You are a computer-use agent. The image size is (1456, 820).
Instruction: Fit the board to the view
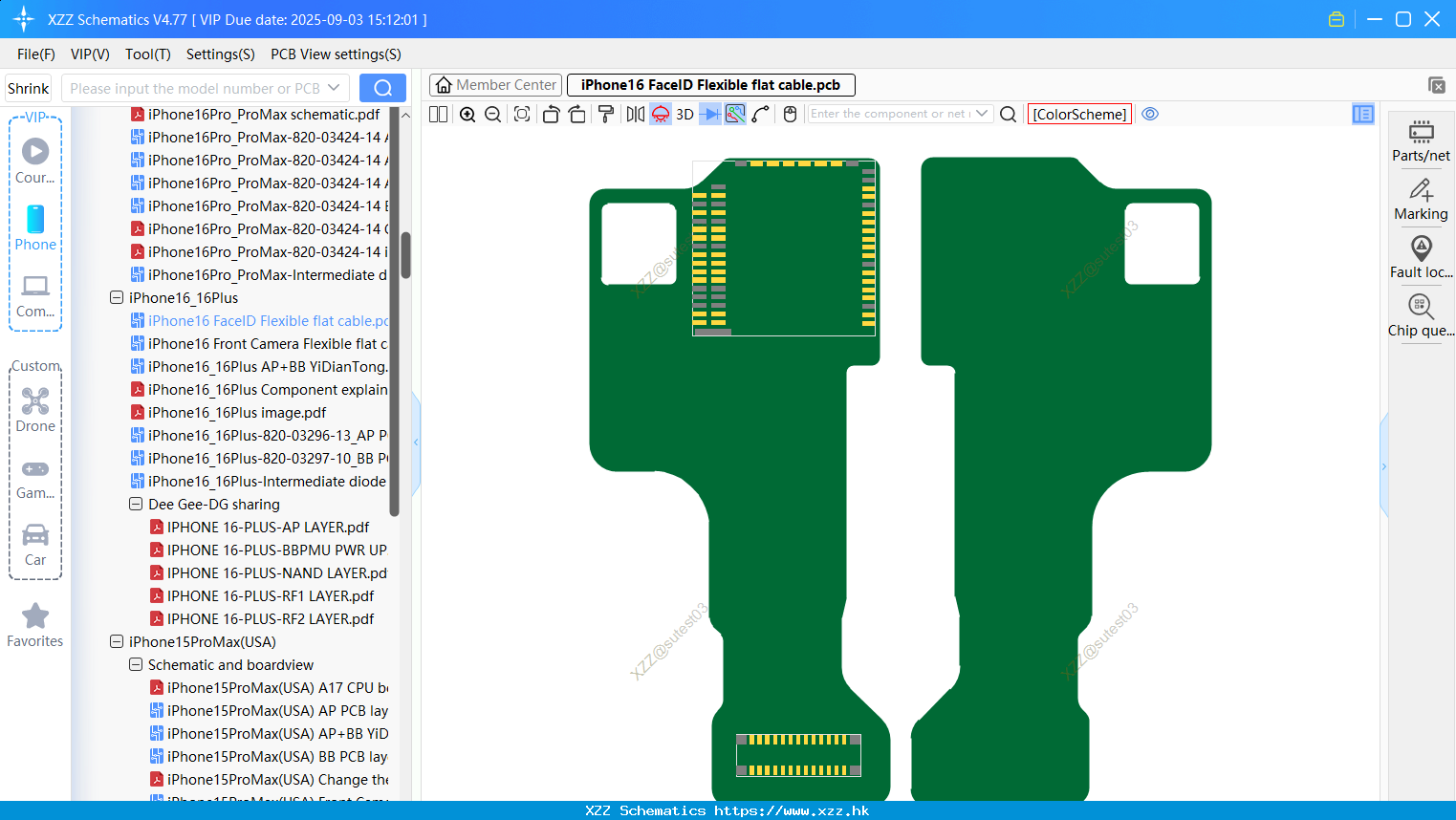click(522, 115)
